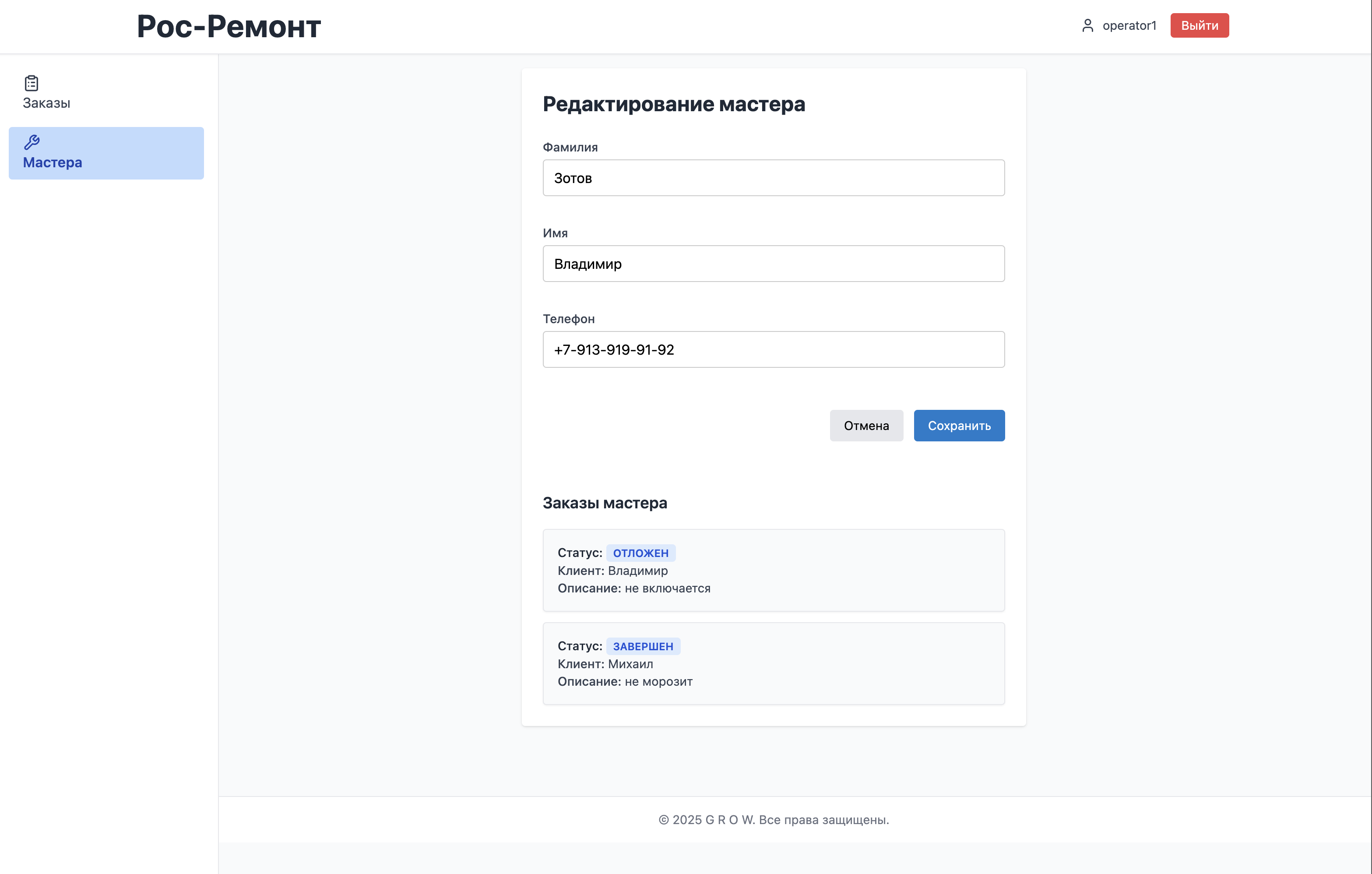Click the Фамилия field label
Screen dimensions: 1372x874
(x=570, y=147)
